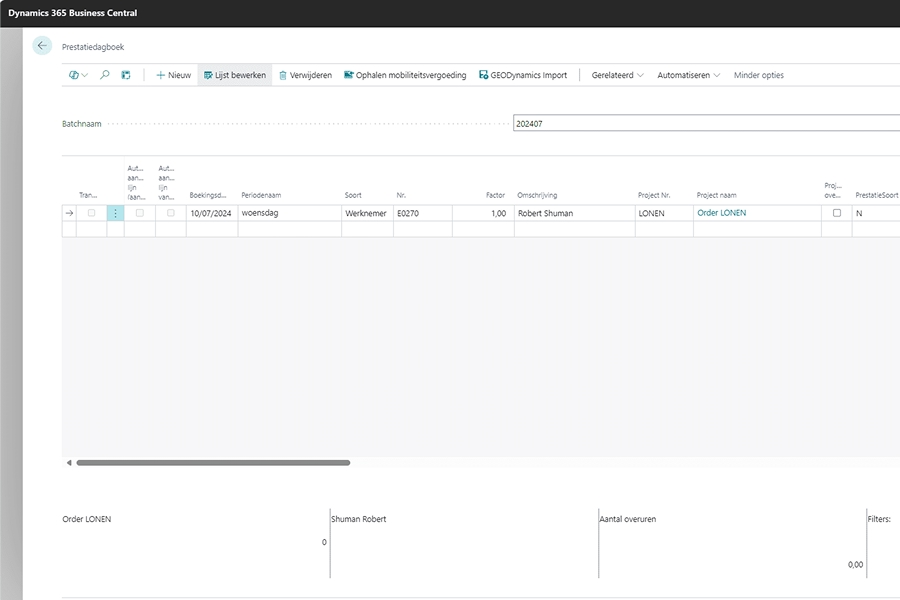Click the horizontal scrollbar below the grid
Viewport: 900px width, 600px height.
pos(213,463)
